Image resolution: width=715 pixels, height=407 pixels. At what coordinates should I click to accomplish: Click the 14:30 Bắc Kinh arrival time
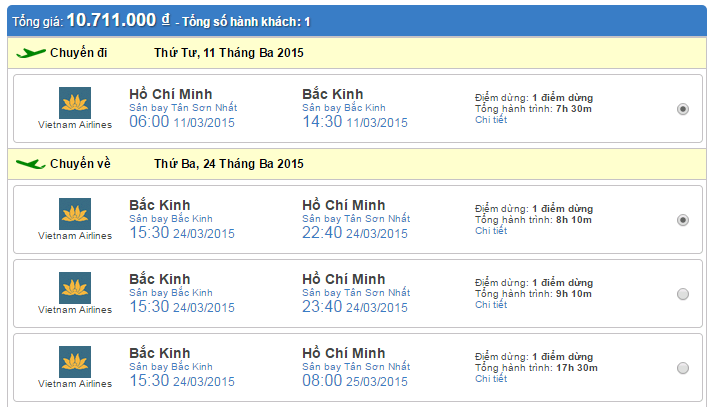[323, 122]
